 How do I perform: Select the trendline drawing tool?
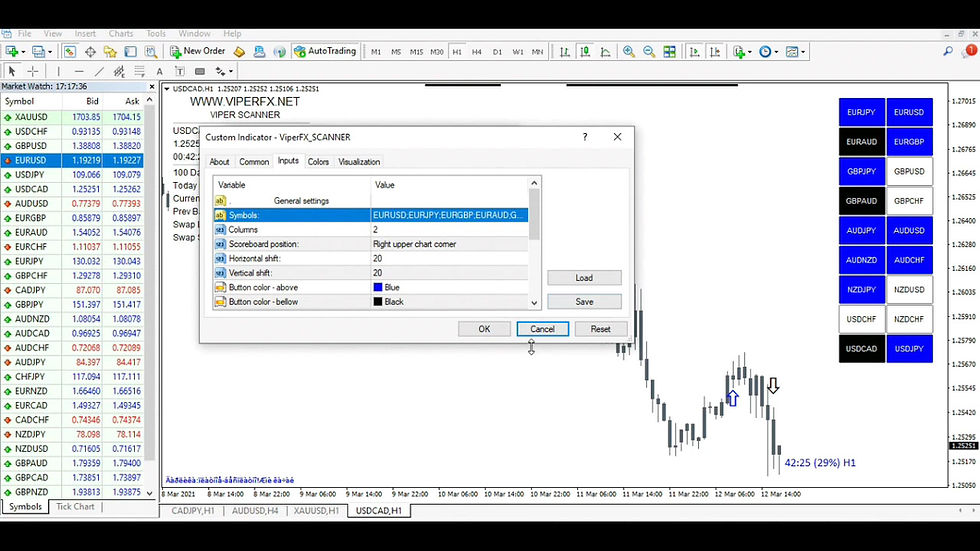(x=99, y=71)
